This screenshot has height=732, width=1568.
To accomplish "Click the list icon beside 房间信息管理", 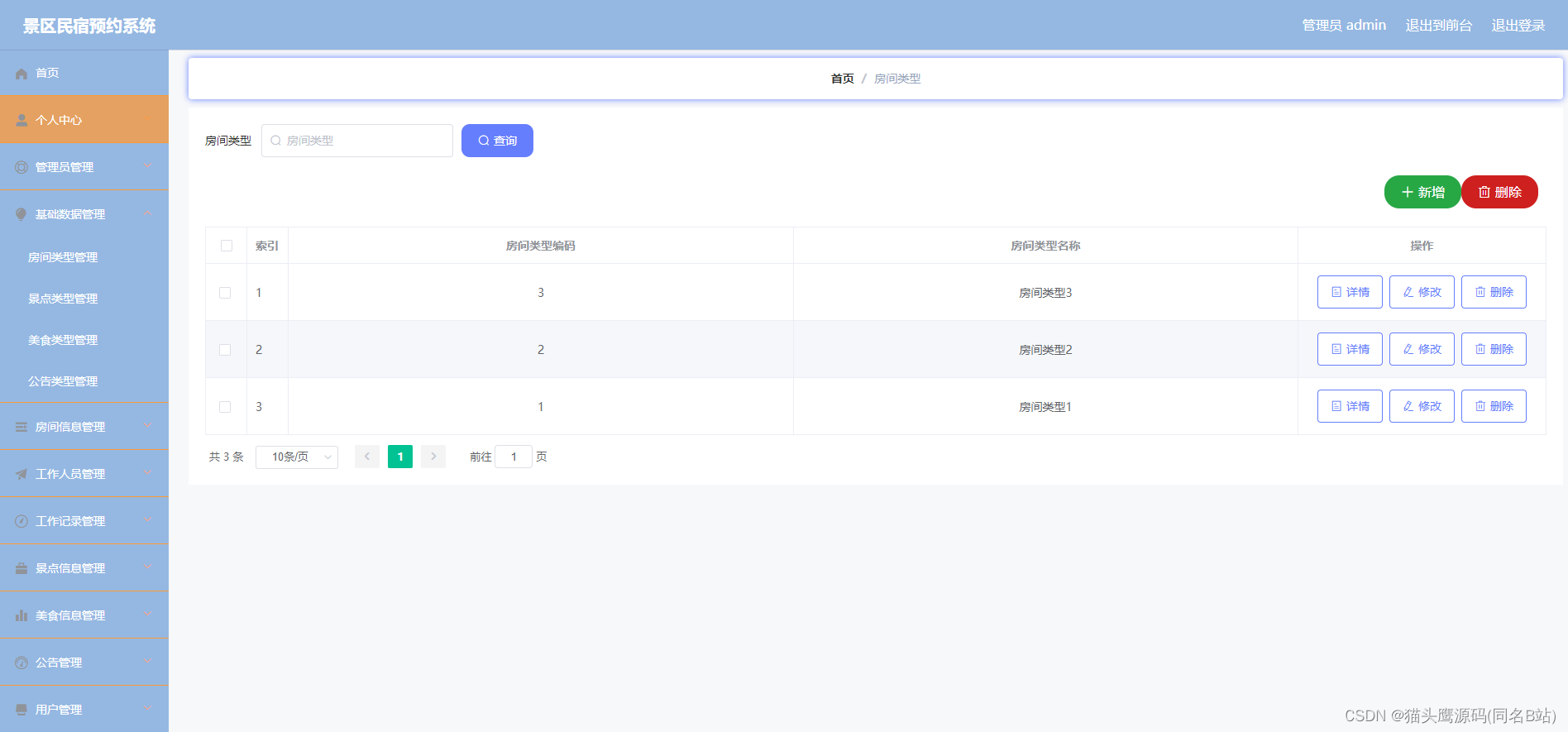I will [22, 427].
